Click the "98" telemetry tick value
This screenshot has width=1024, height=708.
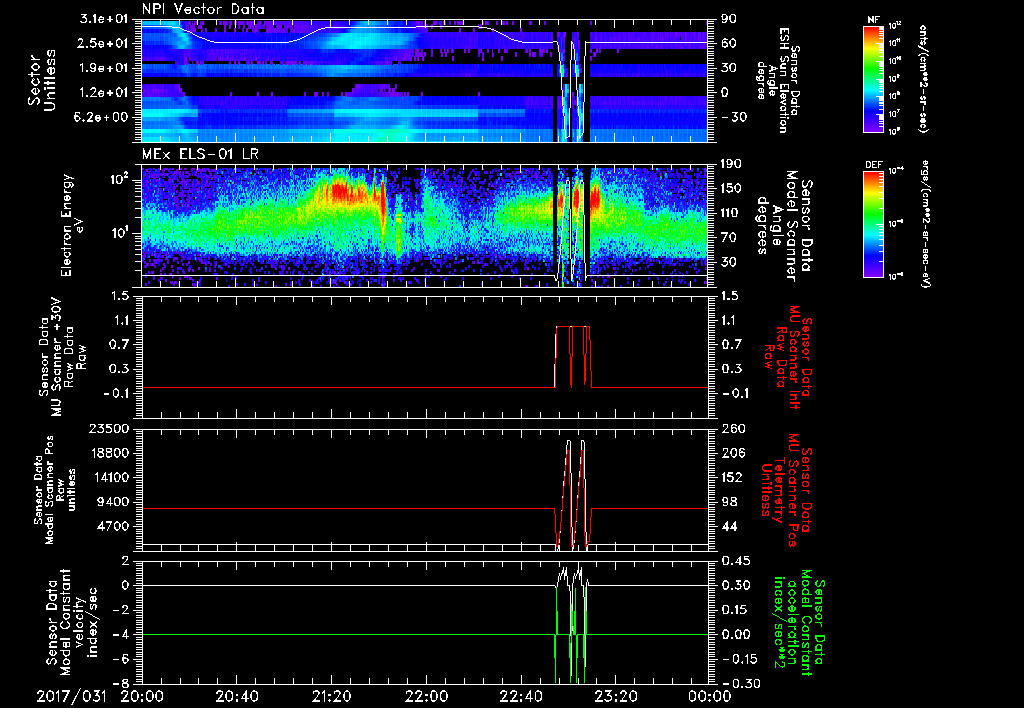point(728,502)
